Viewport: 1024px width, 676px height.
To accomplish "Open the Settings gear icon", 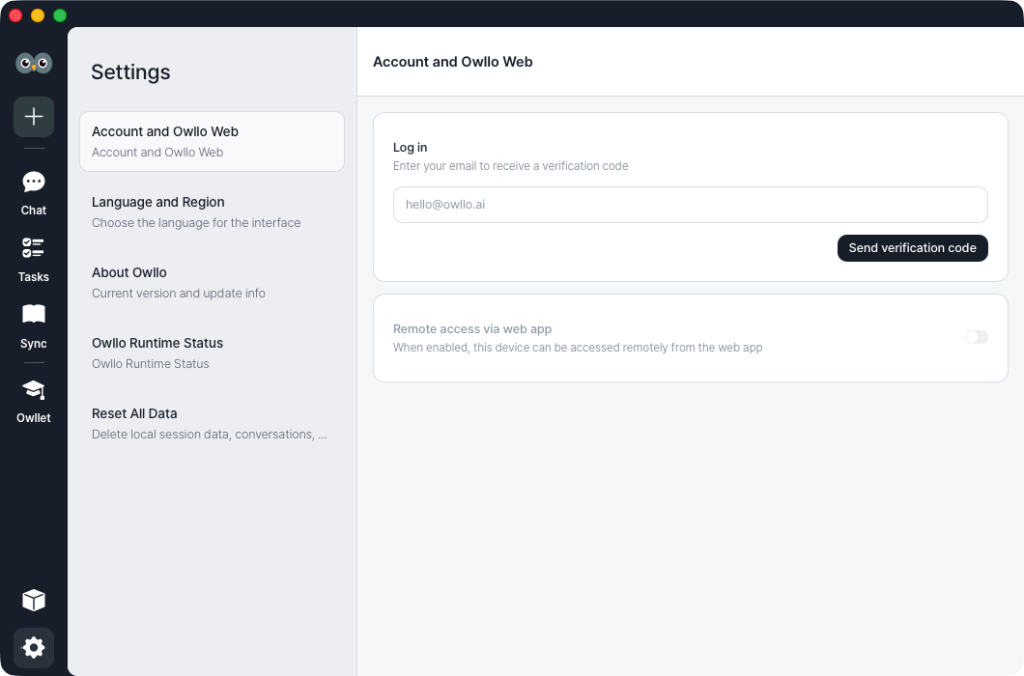I will tap(34, 648).
